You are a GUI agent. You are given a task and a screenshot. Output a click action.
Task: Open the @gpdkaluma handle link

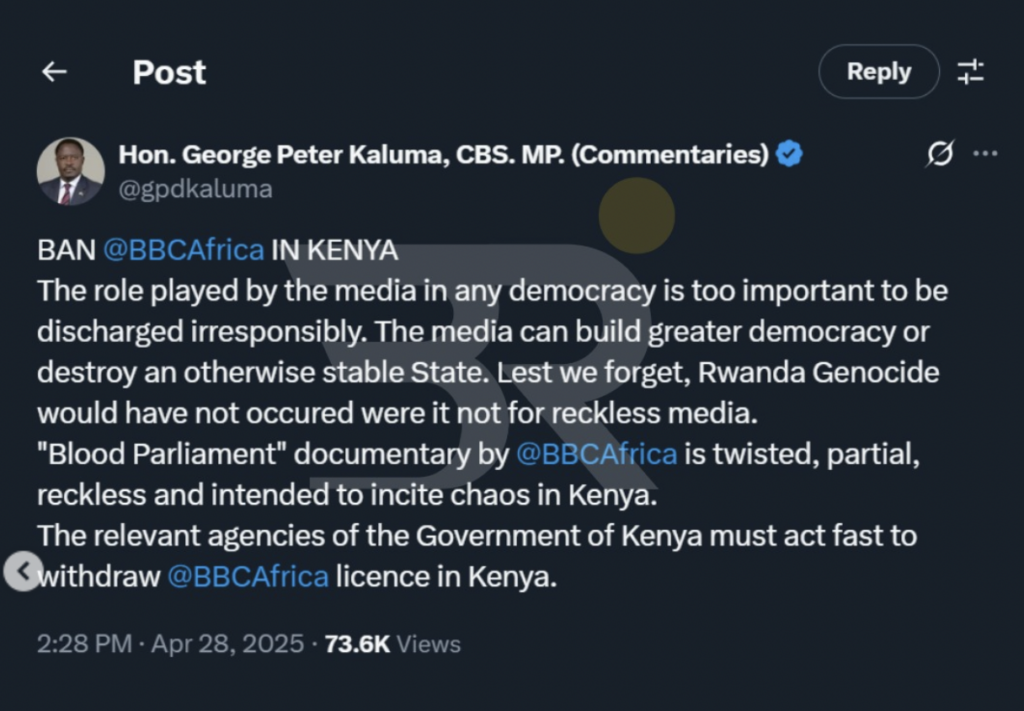coord(195,189)
